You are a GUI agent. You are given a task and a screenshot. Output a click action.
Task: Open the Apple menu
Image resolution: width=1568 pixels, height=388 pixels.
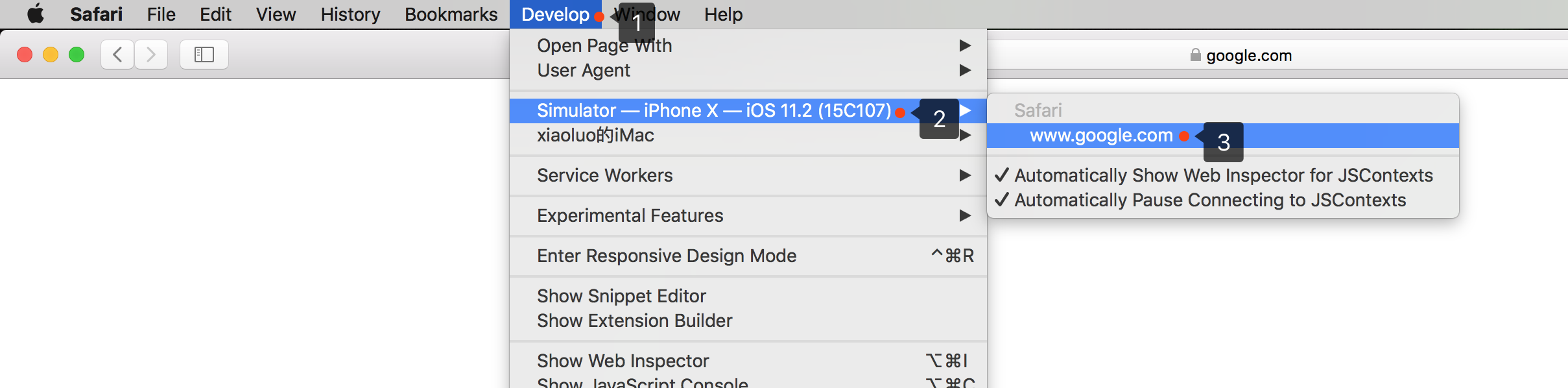coord(36,14)
